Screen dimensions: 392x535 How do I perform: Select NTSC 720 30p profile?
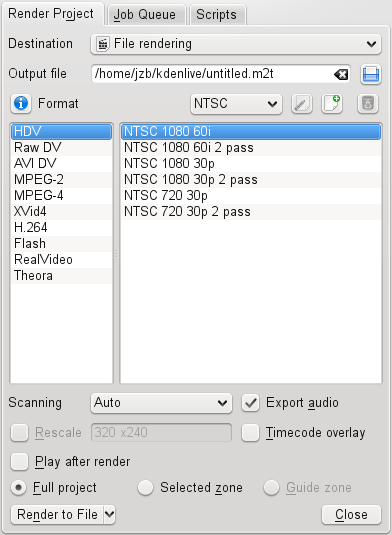coord(251,196)
